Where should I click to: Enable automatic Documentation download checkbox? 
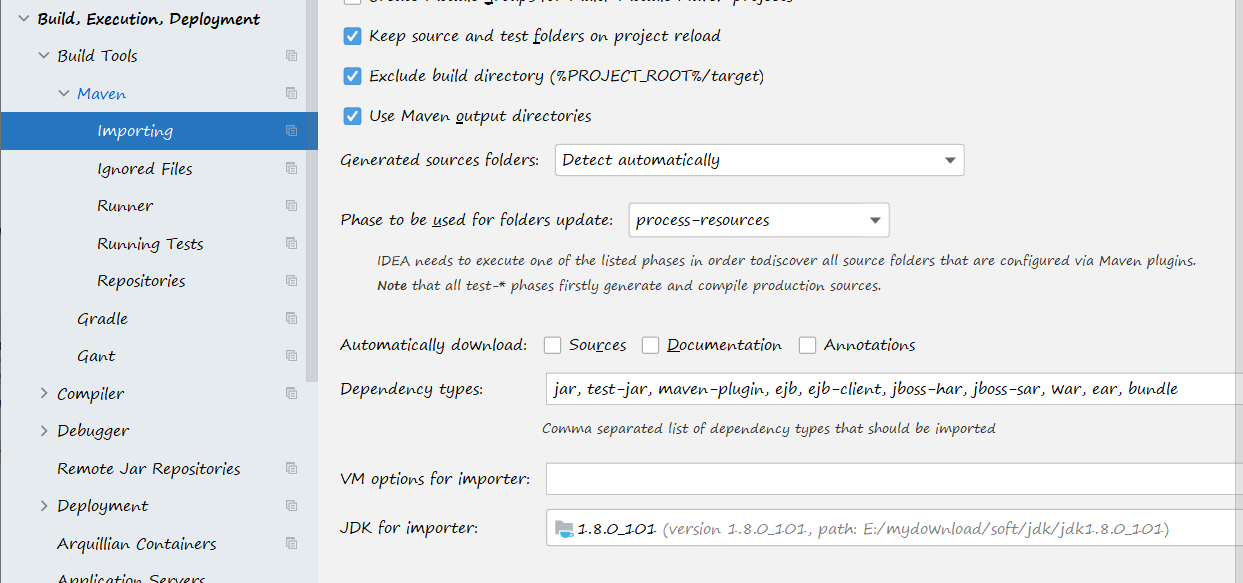pyautogui.click(x=650, y=345)
